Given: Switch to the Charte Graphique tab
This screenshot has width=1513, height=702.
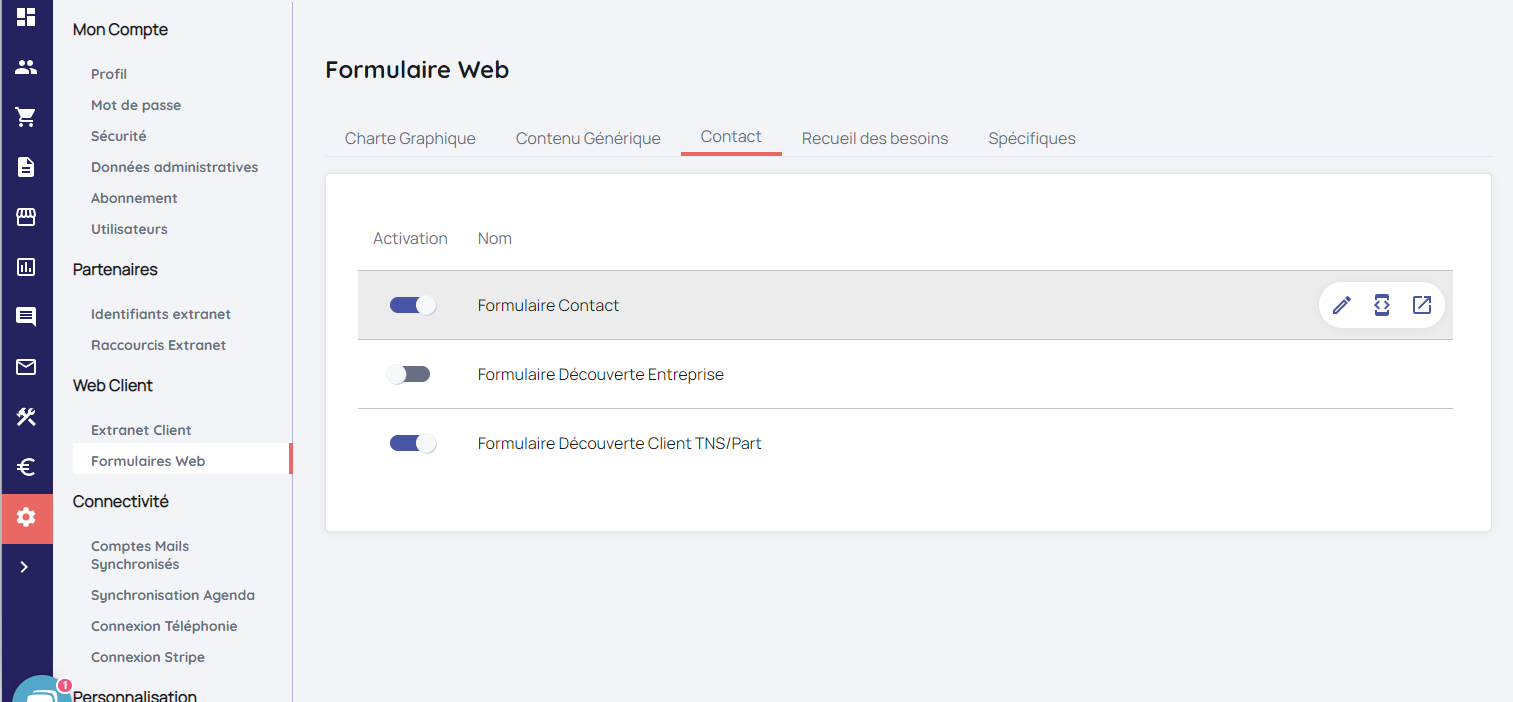Looking at the screenshot, I should 410,138.
